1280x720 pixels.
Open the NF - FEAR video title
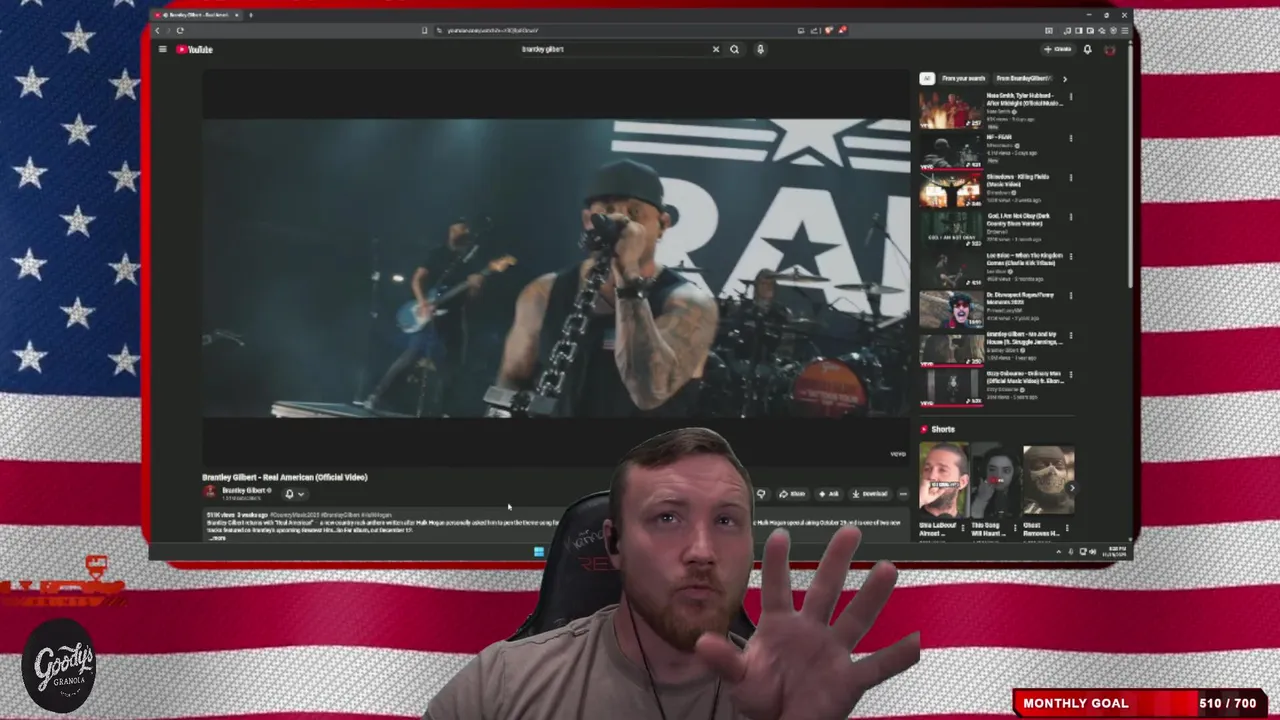[x=1000, y=137]
